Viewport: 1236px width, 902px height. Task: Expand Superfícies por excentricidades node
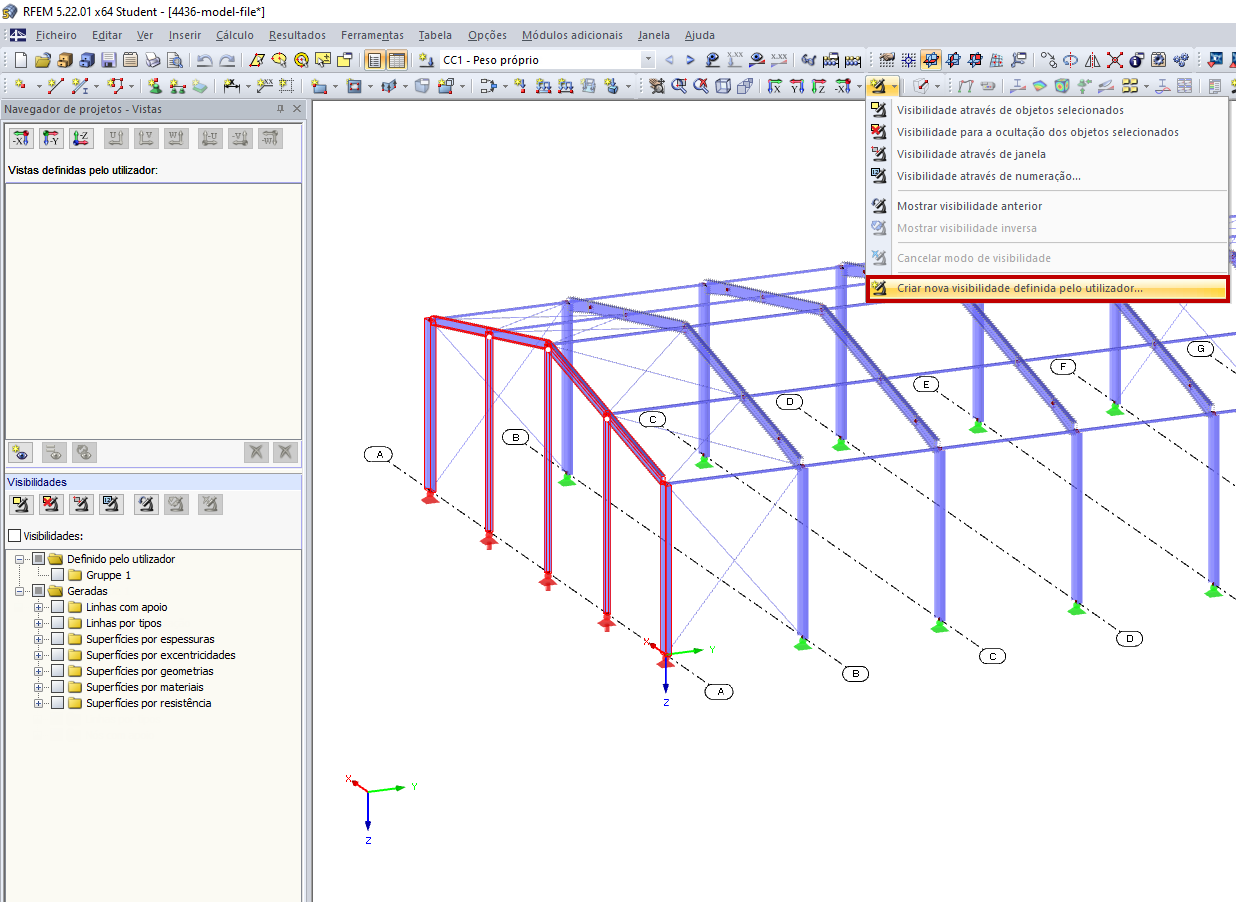(x=39, y=655)
